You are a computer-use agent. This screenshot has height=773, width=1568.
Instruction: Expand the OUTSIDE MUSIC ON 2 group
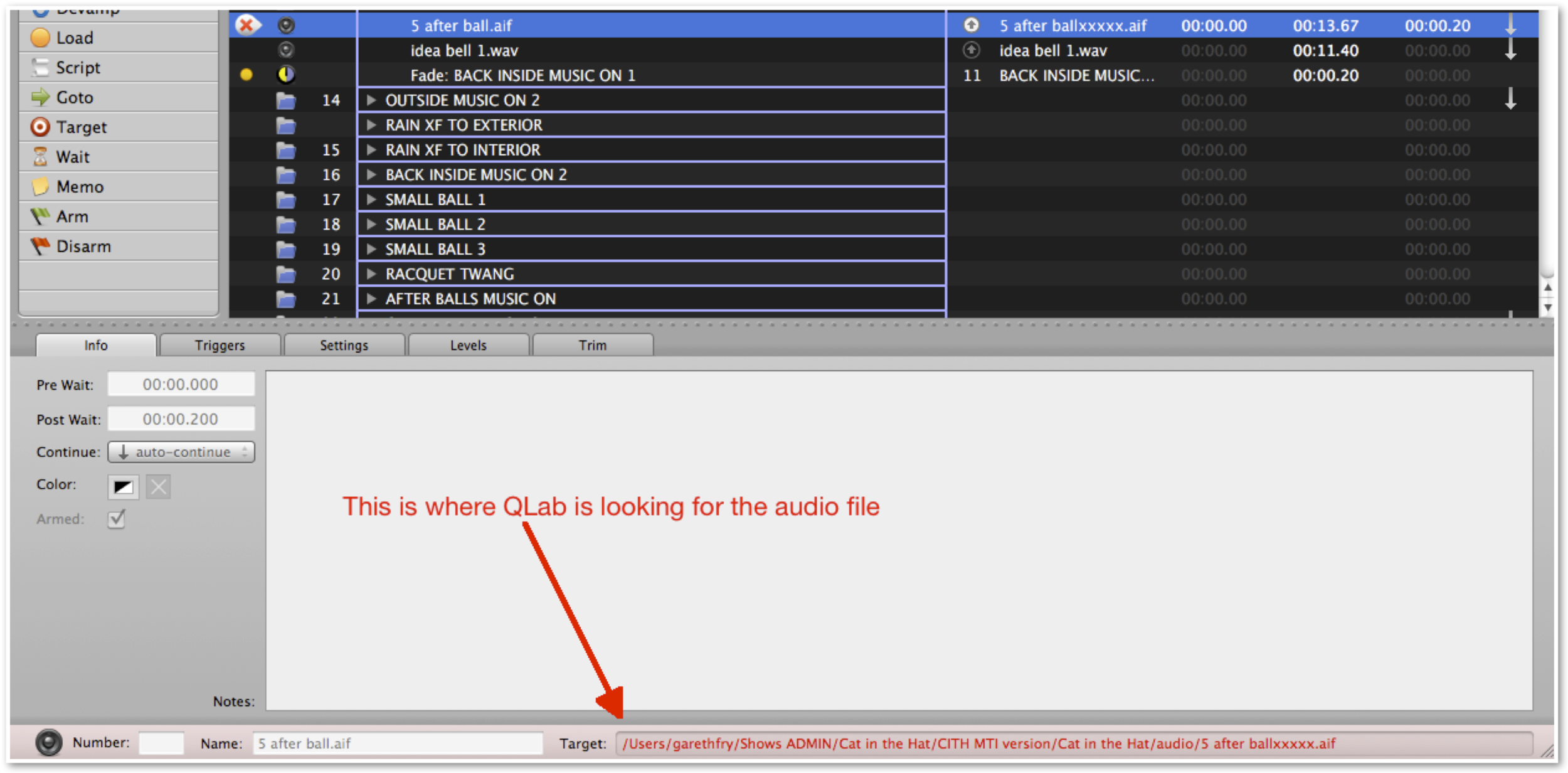tap(371, 100)
